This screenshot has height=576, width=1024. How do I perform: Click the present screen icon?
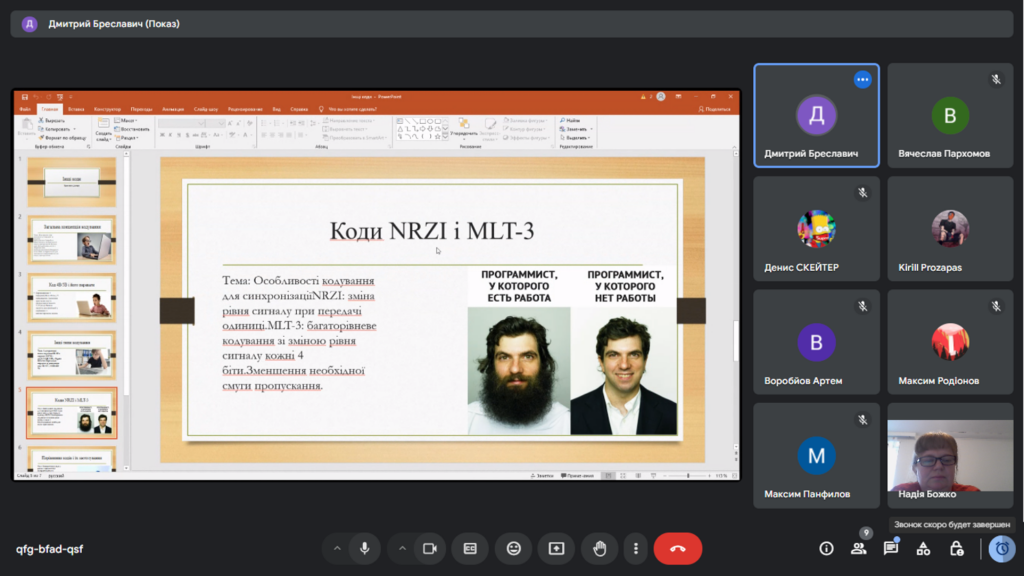click(556, 548)
